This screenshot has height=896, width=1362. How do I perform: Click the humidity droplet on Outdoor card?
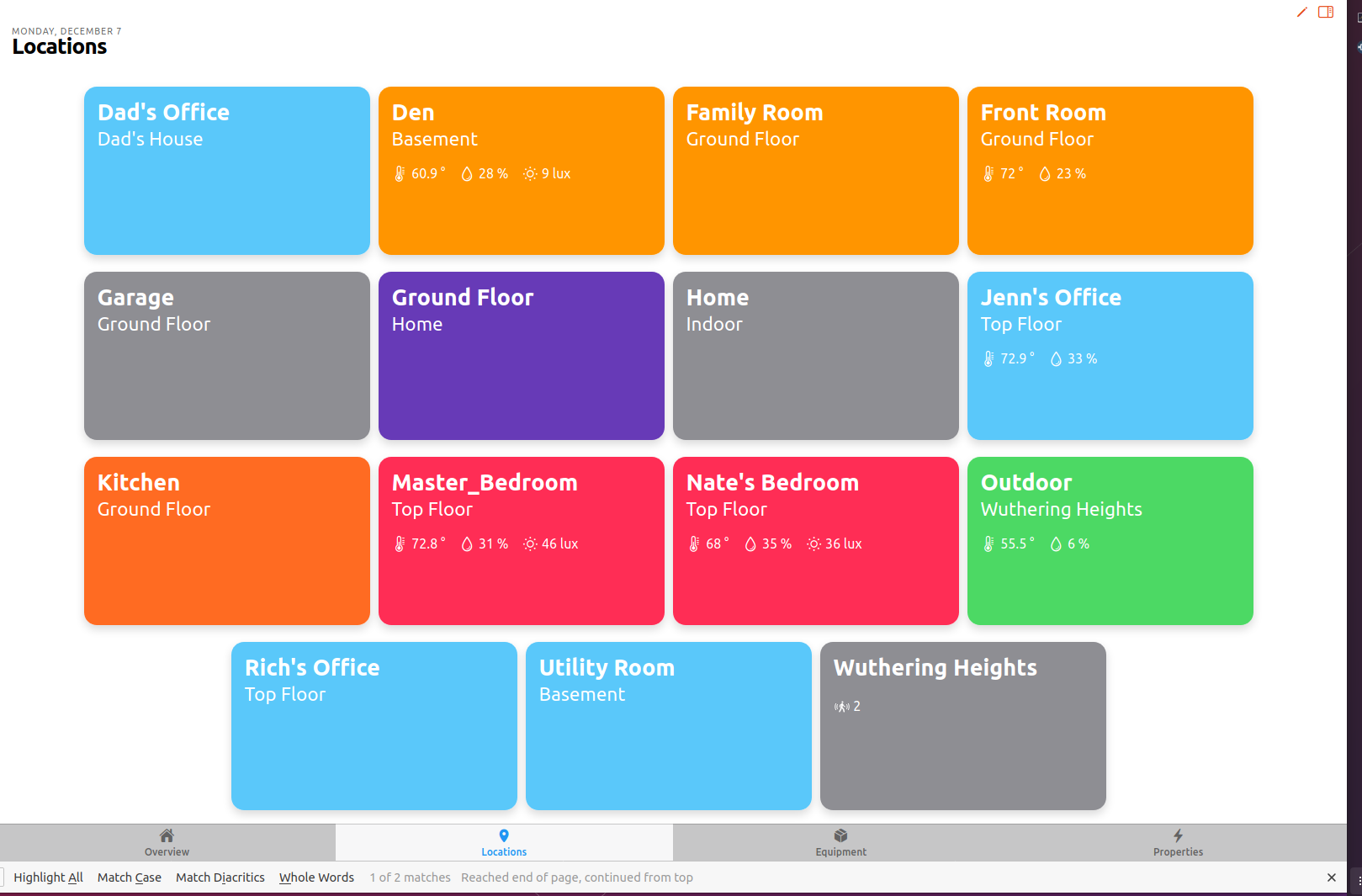[1056, 543]
